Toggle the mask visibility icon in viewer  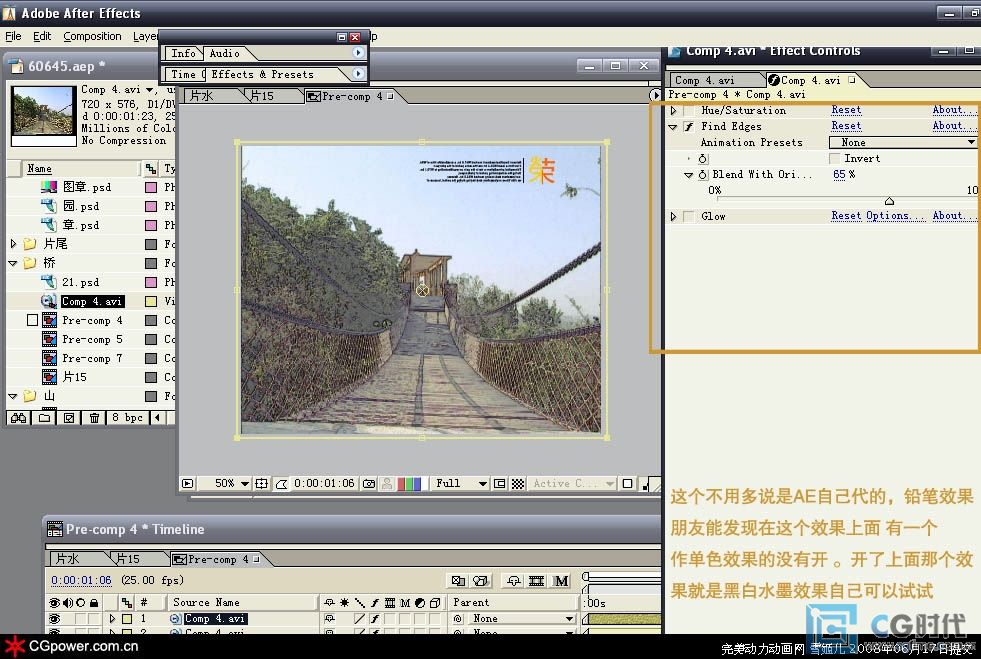[282, 483]
